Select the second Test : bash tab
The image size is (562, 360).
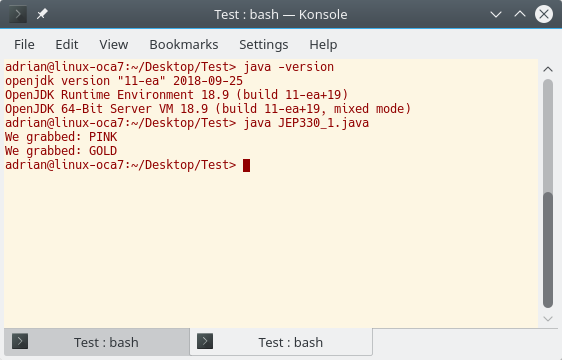click(281, 342)
